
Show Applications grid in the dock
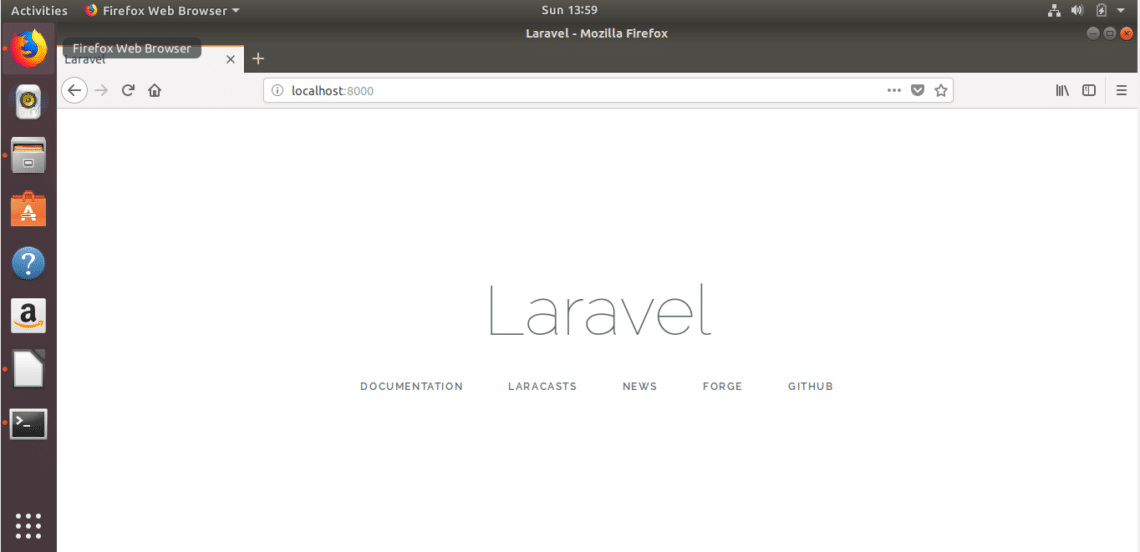(x=28, y=525)
